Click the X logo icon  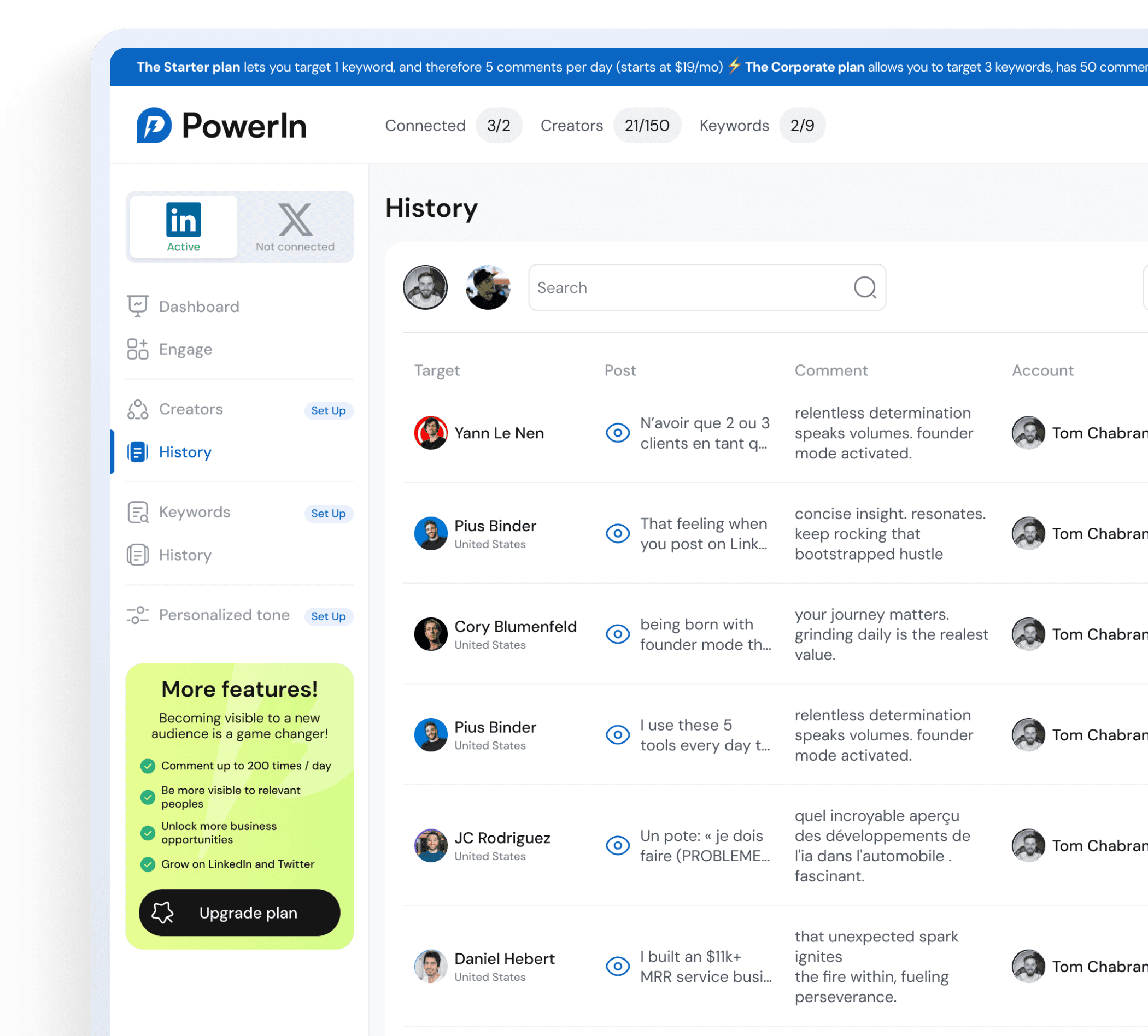(x=295, y=219)
